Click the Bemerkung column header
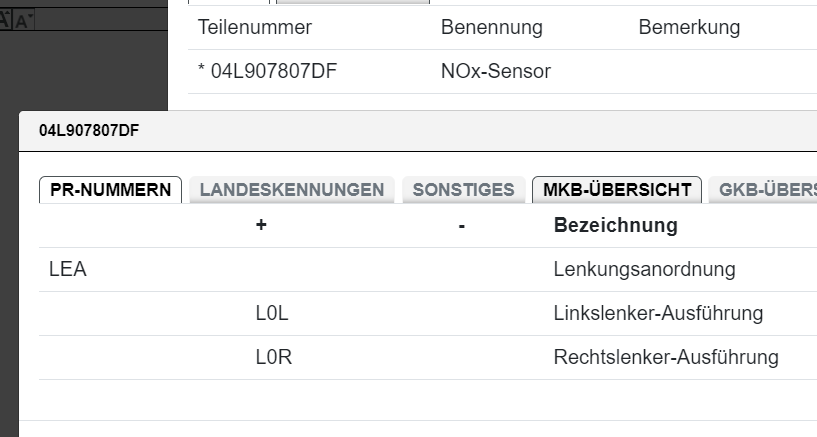 tap(689, 27)
